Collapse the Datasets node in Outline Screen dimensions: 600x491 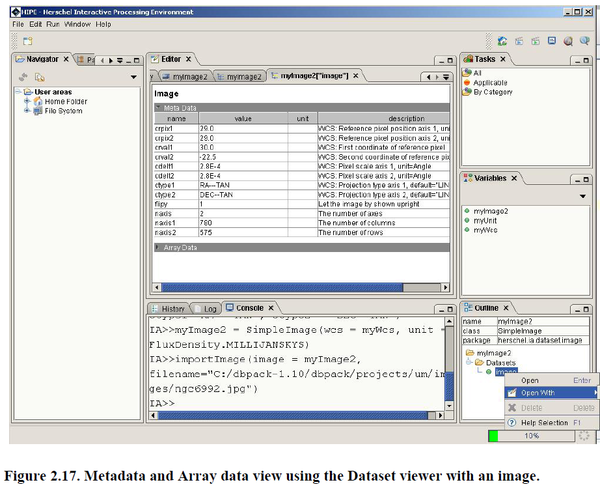tap(469, 362)
